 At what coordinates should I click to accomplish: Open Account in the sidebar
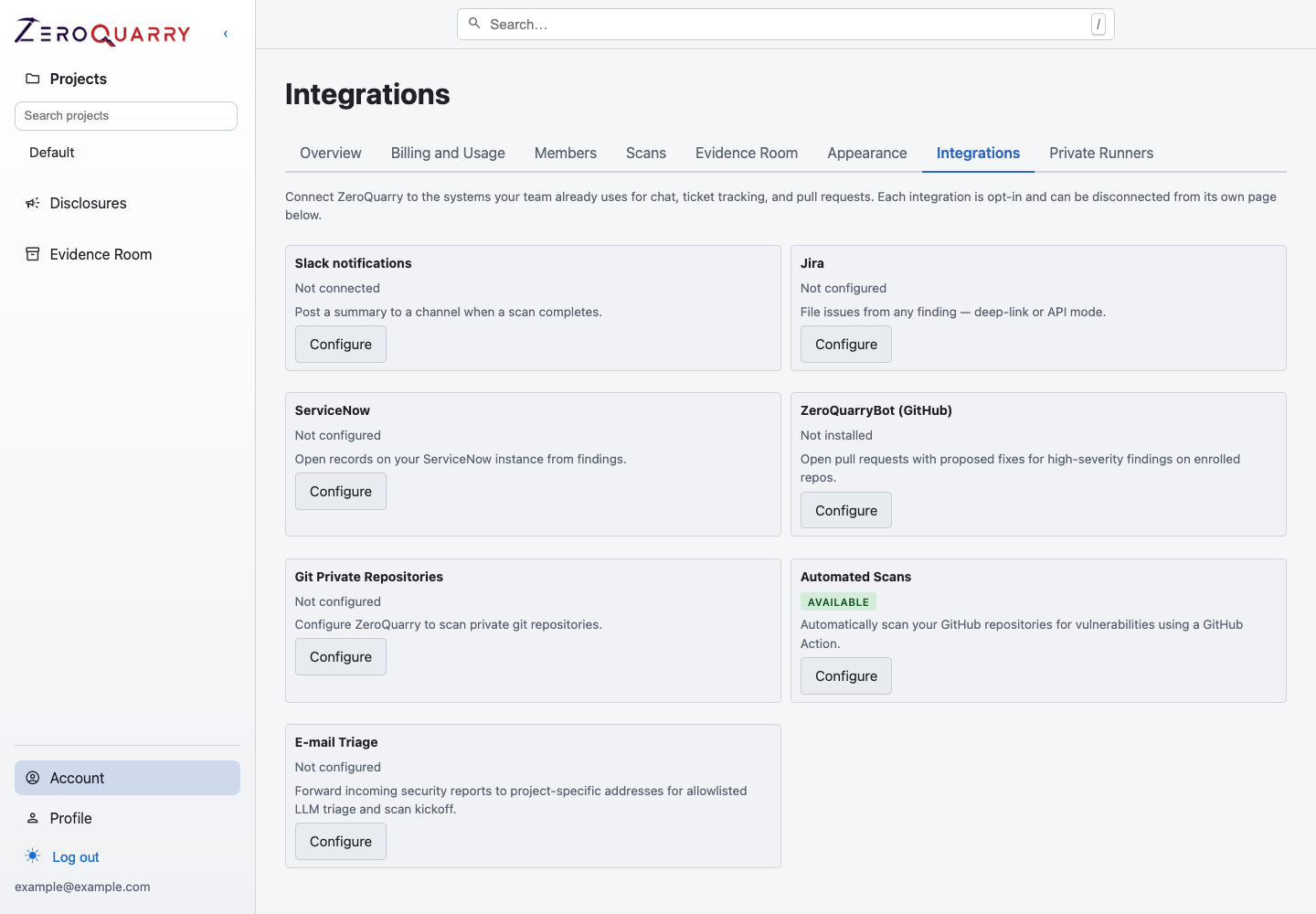[127, 778]
